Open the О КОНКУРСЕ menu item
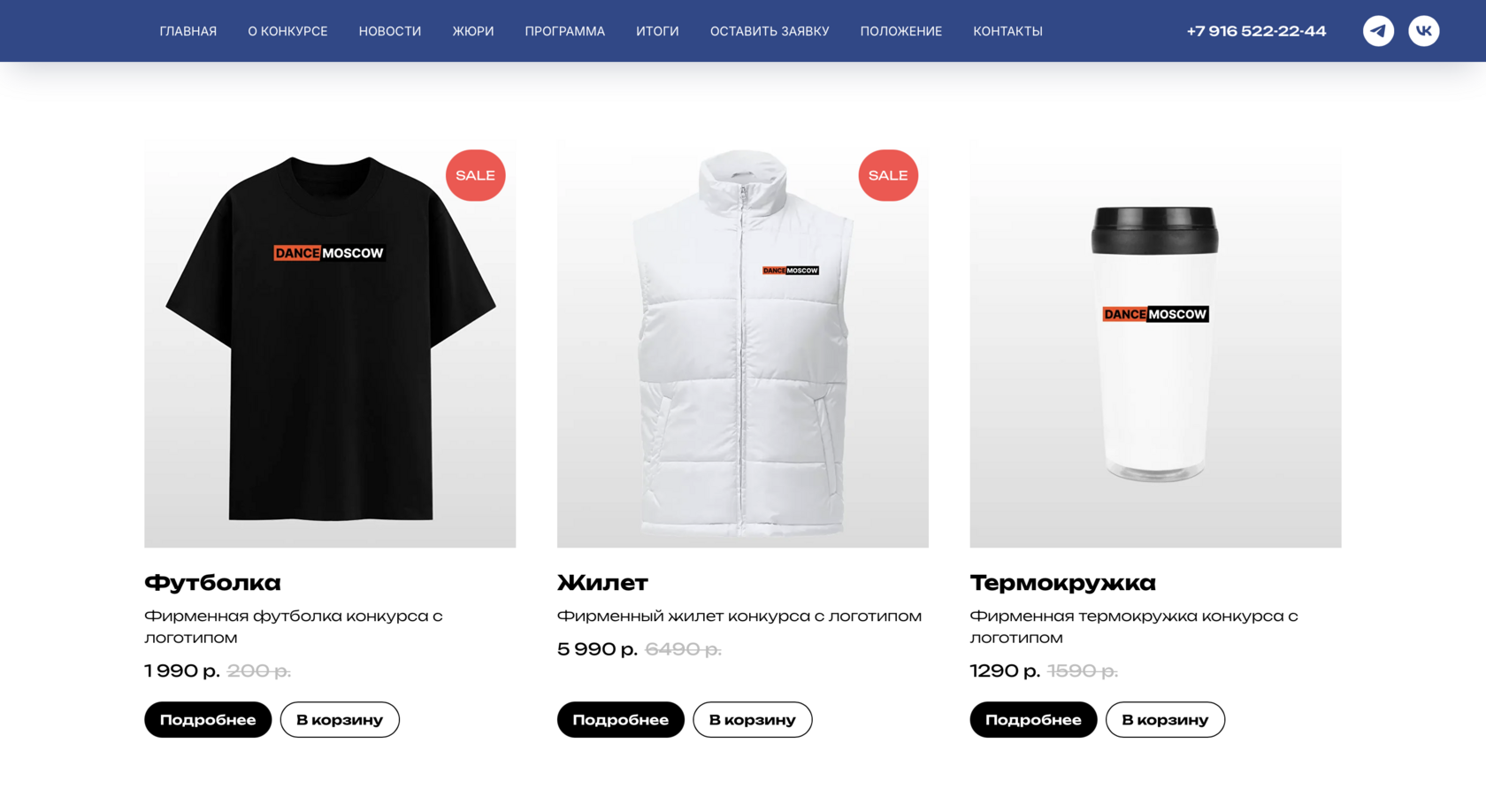This screenshot has height=812, width=1486. click(x=287, y=31)
